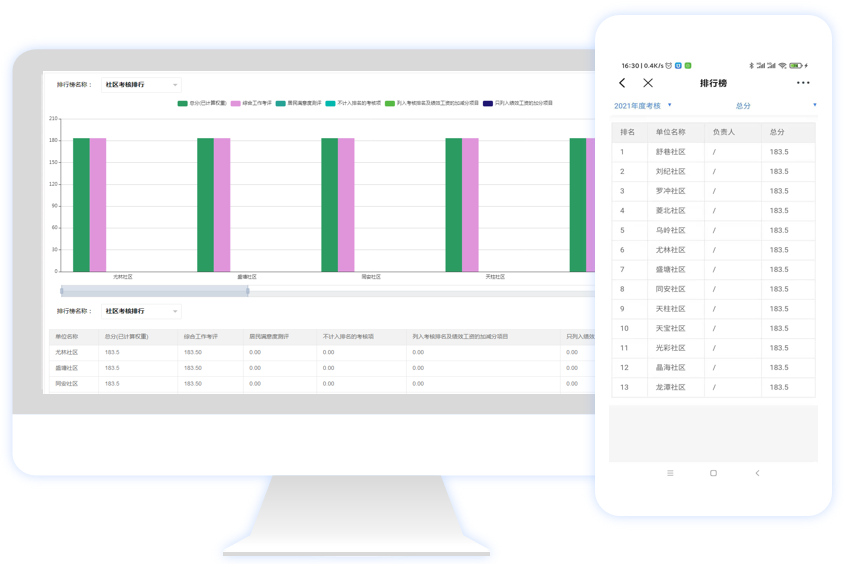Expand the 2021年度考核 dropdown on phone
This screenshot has width=847, height=564.
pyautogui.click(x=642, y=105)
